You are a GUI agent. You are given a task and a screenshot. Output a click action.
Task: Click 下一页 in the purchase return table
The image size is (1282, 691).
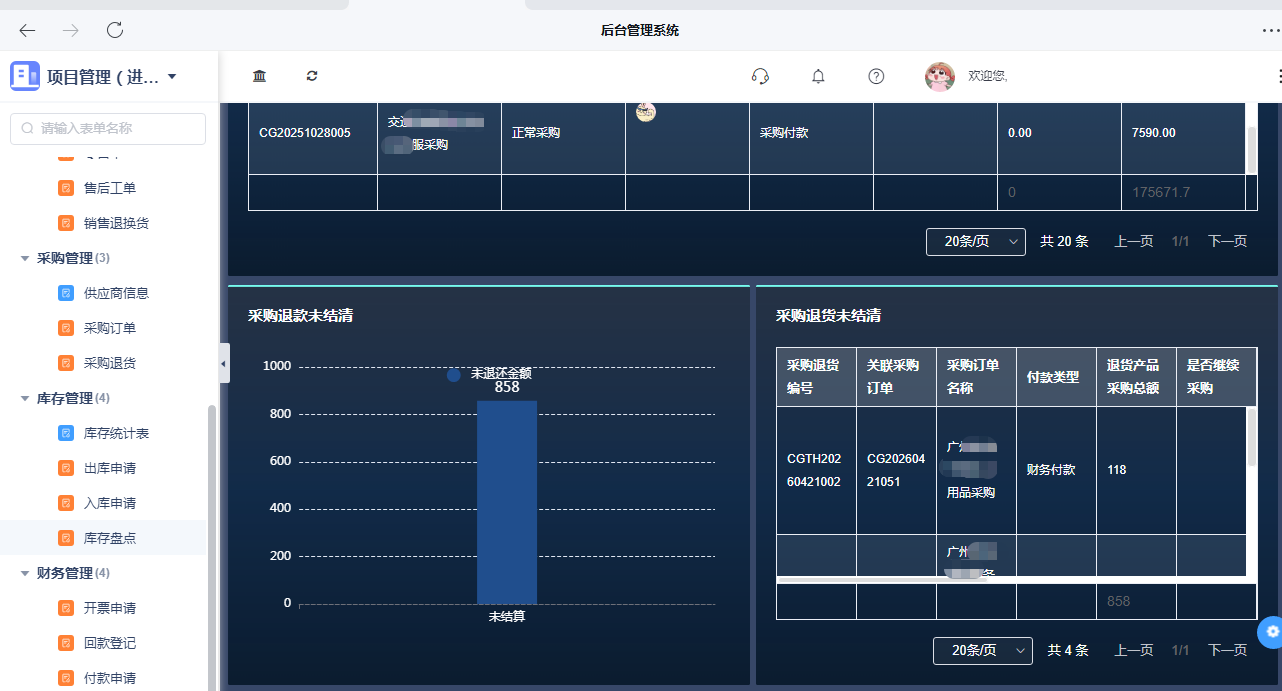[1227, 650]
